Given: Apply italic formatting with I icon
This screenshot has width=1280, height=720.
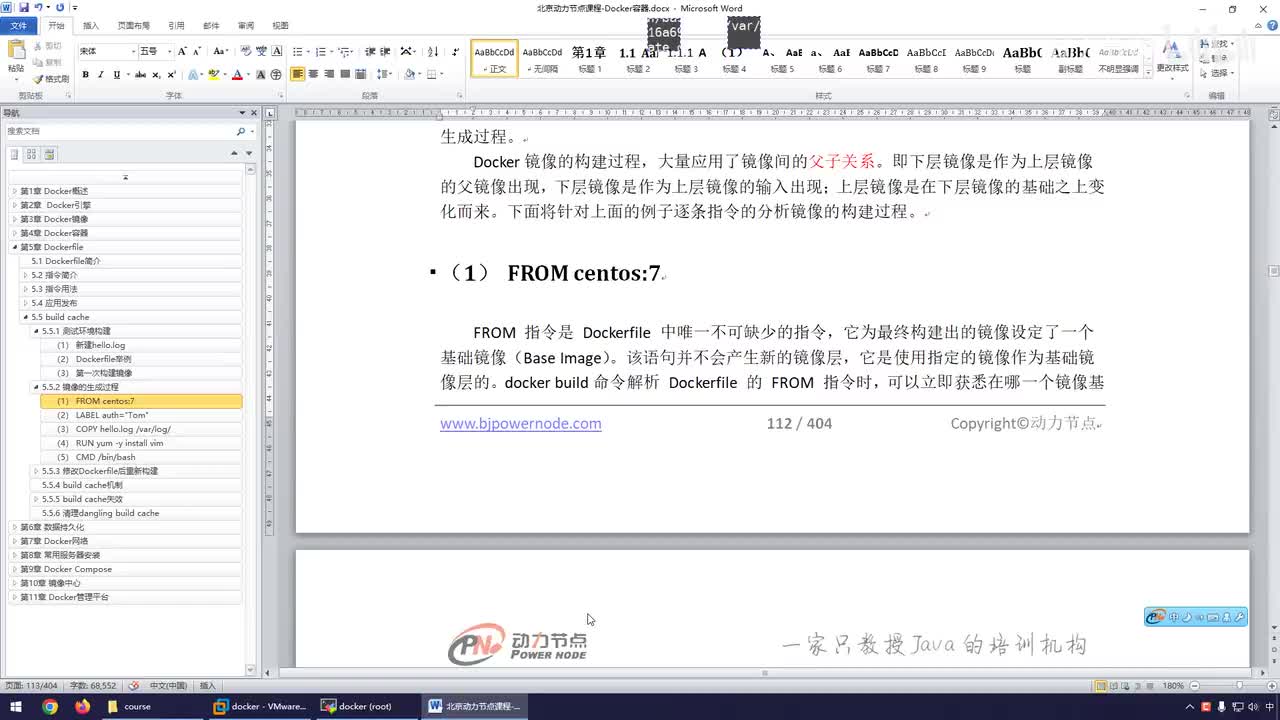Looking at the screenshot, I should [101, 74].
